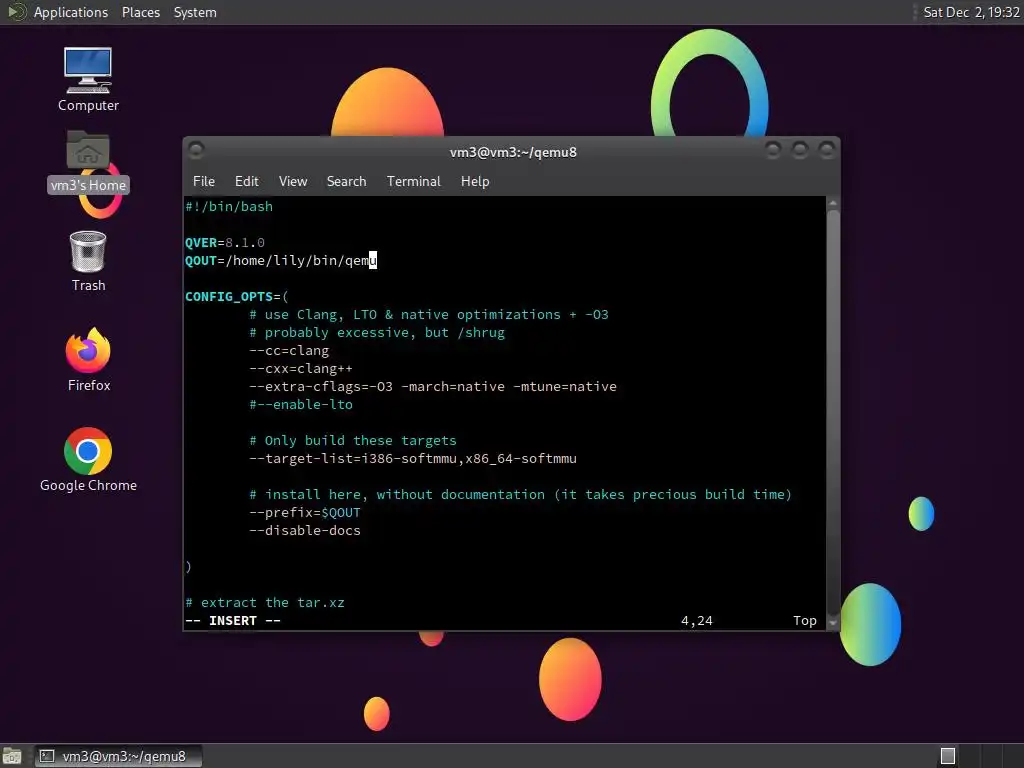
Task: Click the terminal title vm3@vm3:~/qemu8
Action: coord(513,152)
